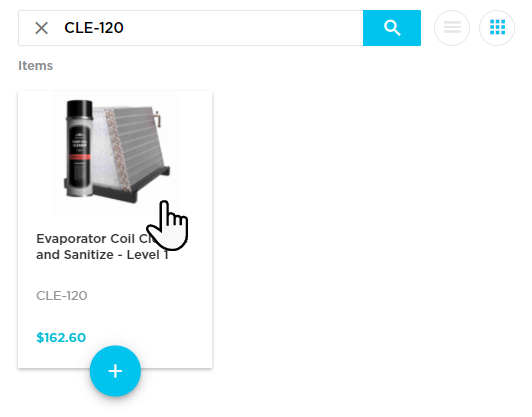This screenshot has height=417, width=532.
Task: Select the Level 1 item card
Action: (x=115, y=229)
